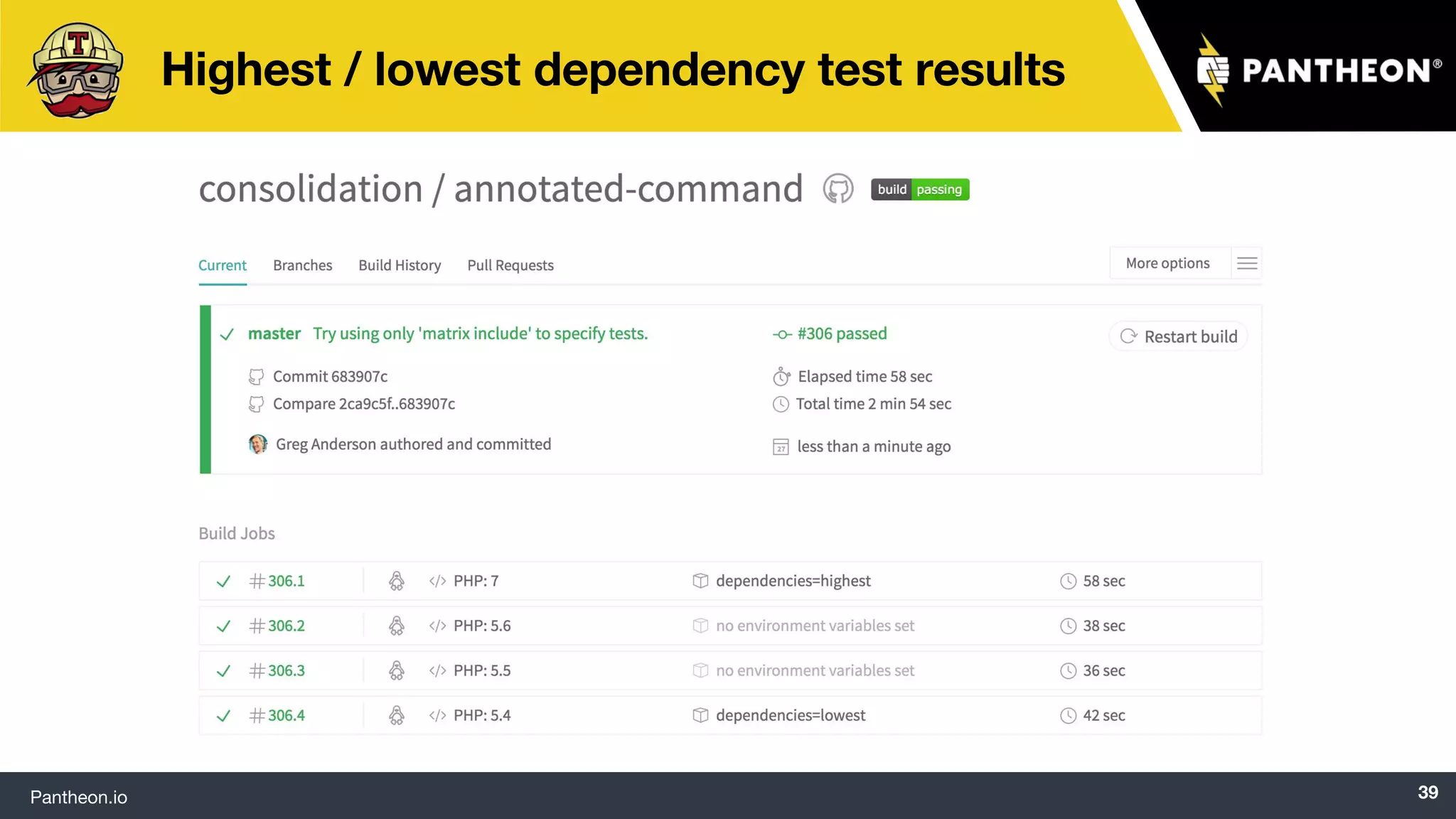Click the package icon beside dependencies=highest
Image resolution: width=1456 pixels, height=819 pixels.
tap(700, 581)
